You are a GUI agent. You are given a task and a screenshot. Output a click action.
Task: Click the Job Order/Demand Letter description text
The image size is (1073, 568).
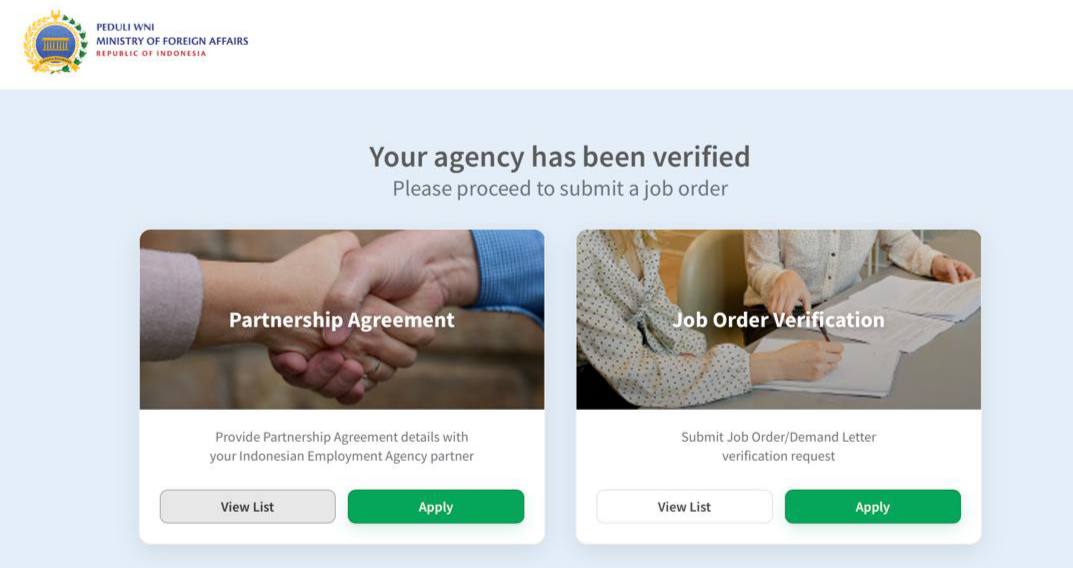pos(778,446)
